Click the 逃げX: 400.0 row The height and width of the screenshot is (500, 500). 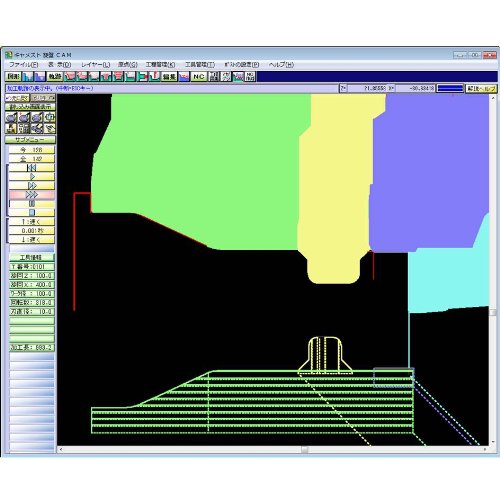click(x=32, y=285)
